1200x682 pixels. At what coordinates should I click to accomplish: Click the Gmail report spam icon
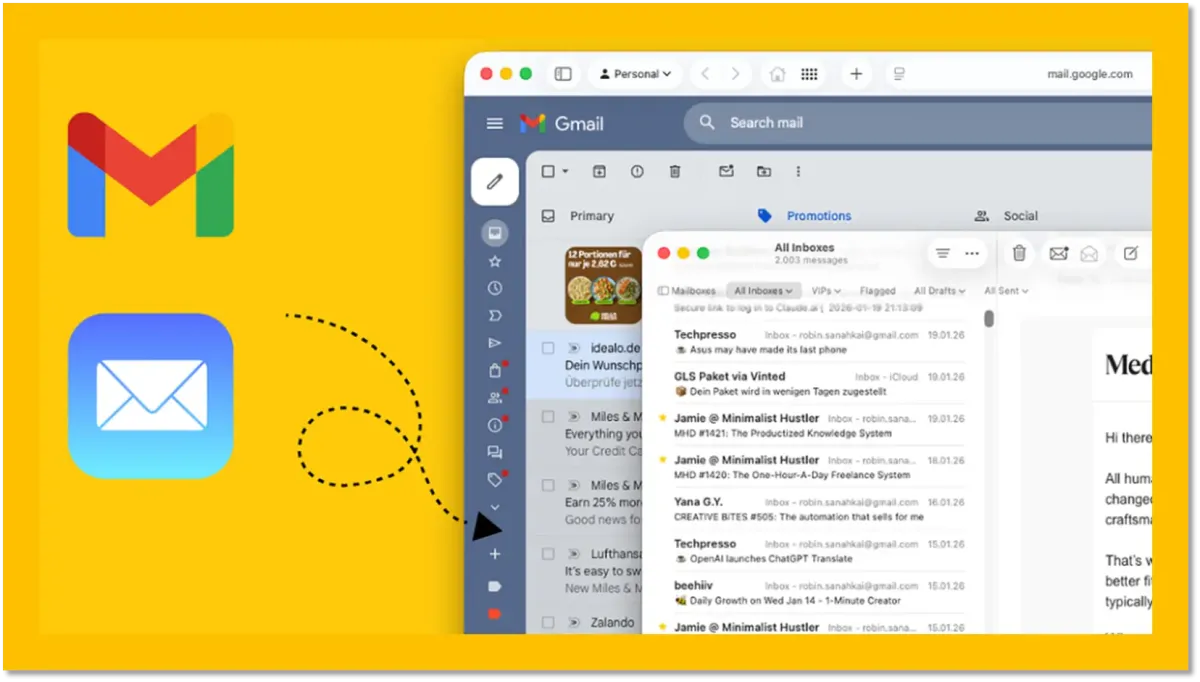pos(637,172)
